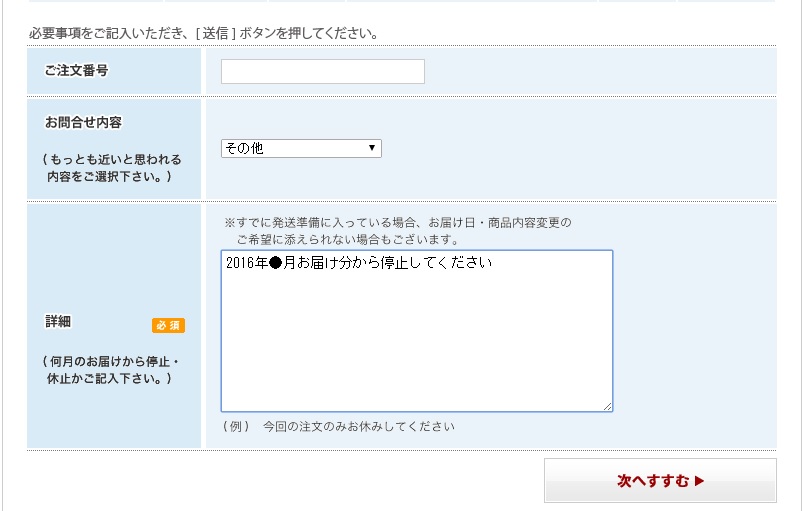Click the 詳細 row label
The height and width of the screenshot is (511, 806).
[x=58, y=322]
